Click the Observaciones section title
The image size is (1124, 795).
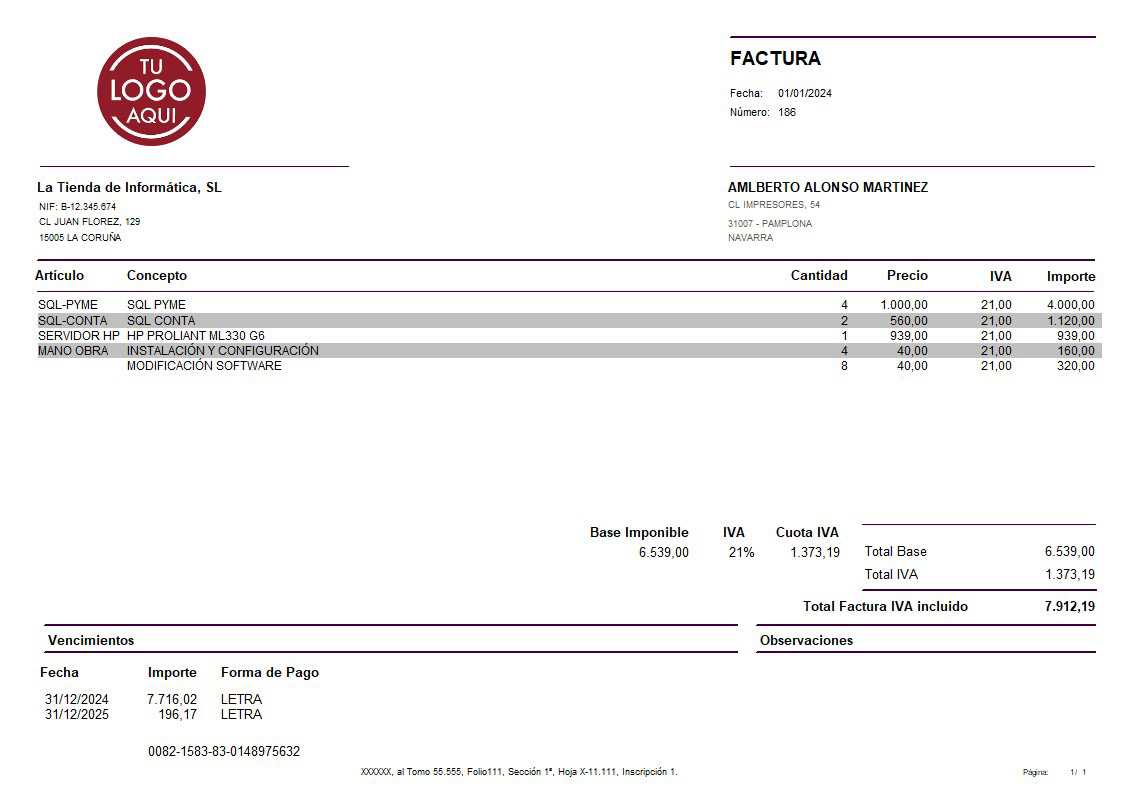coord(806,640)
